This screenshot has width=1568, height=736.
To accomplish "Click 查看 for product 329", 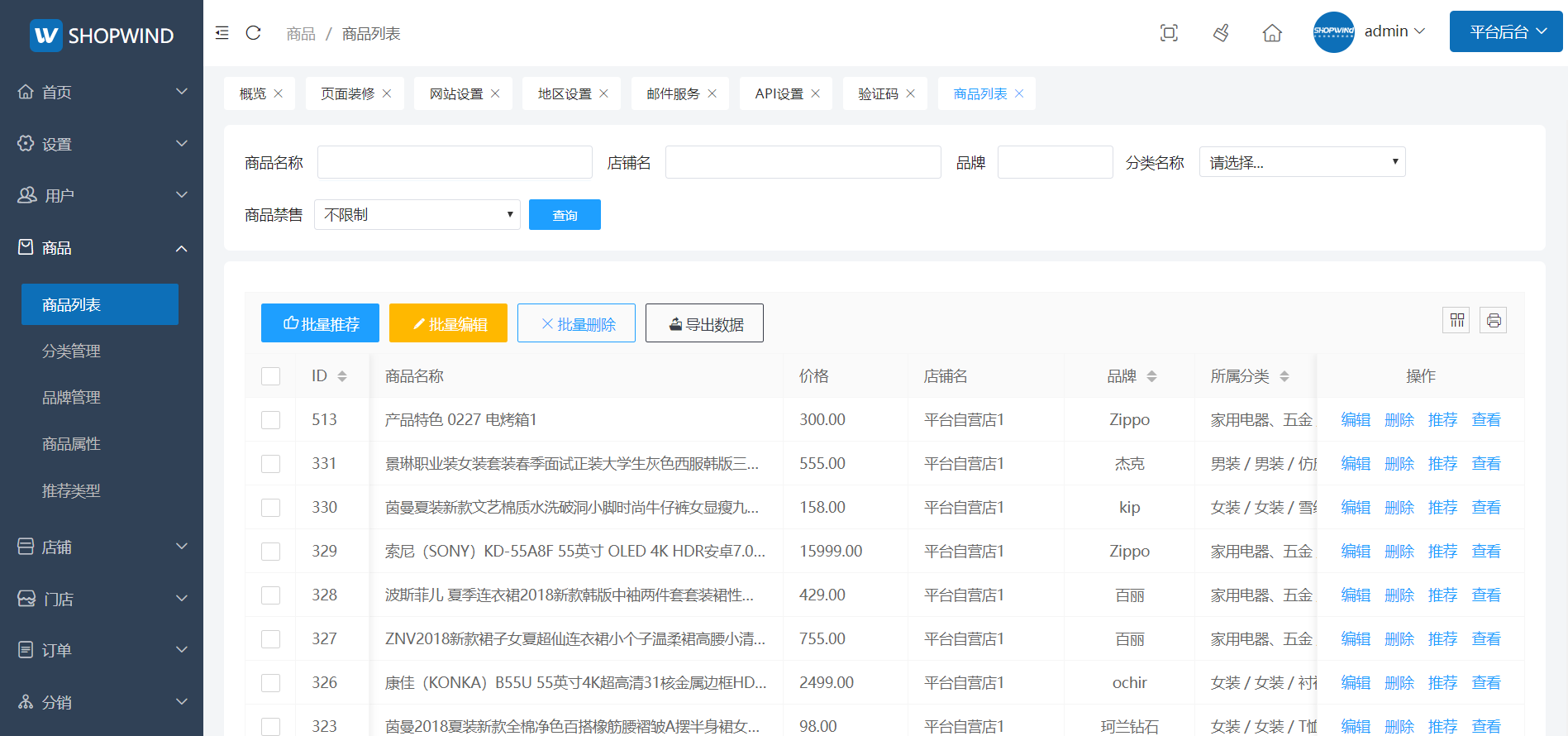I will (1486, 552).
